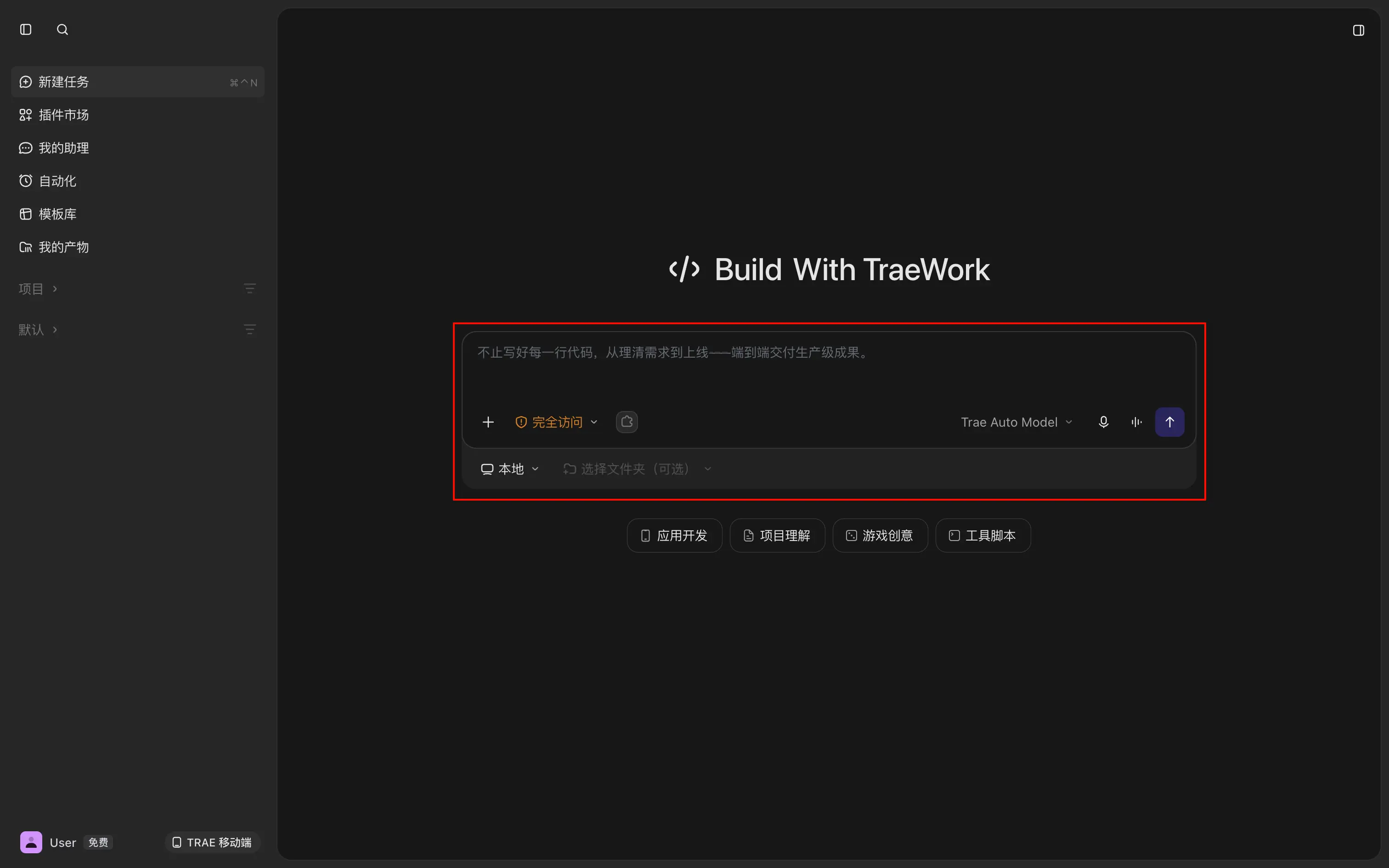This screenshot has width=1389, height=868.
Task: Expand the 项目 projects section
Action: pyautogui.click(x=38, y=289)
